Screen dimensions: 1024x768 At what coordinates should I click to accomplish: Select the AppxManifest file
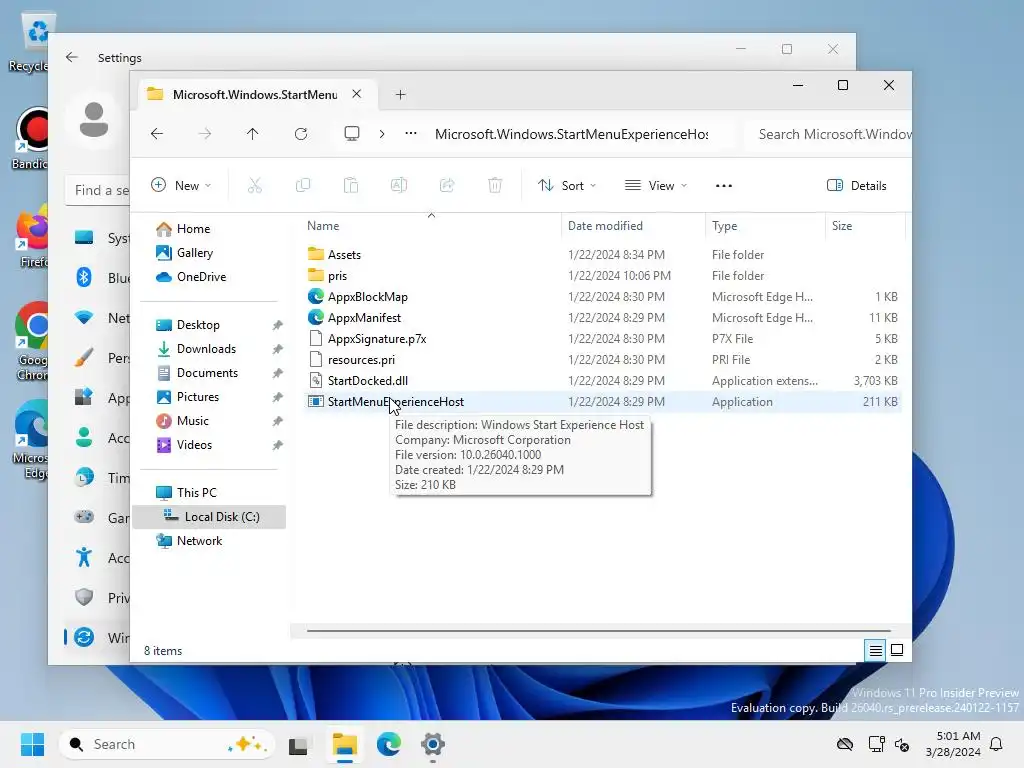tap(364, 317)
